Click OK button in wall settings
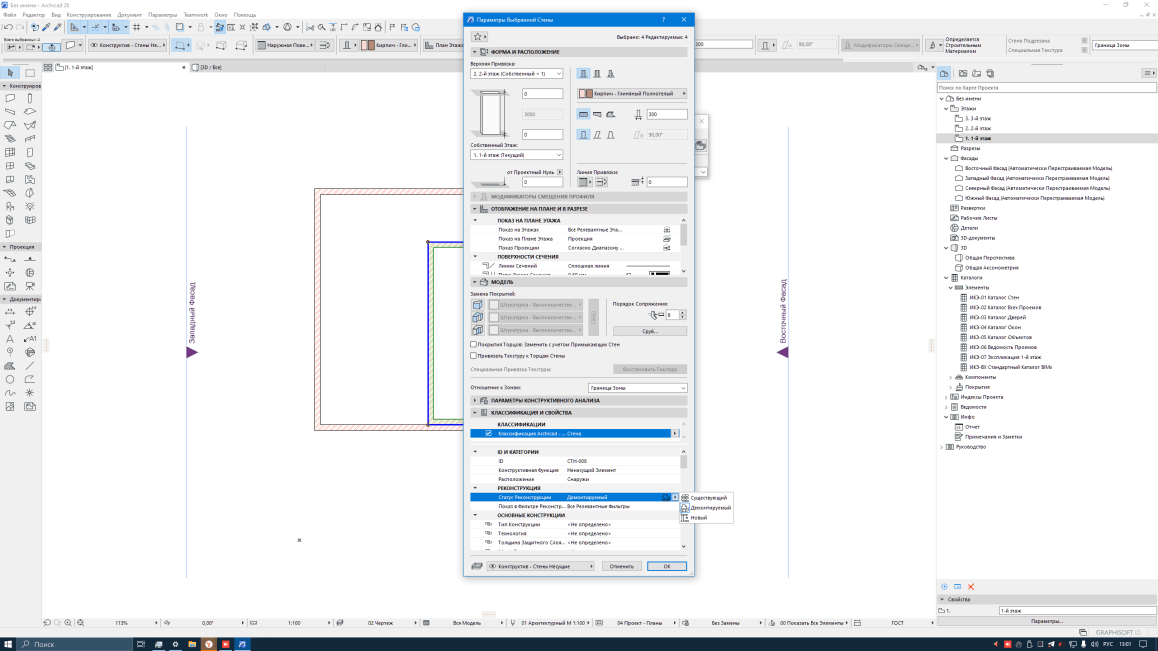 click(x=667, y=566)
